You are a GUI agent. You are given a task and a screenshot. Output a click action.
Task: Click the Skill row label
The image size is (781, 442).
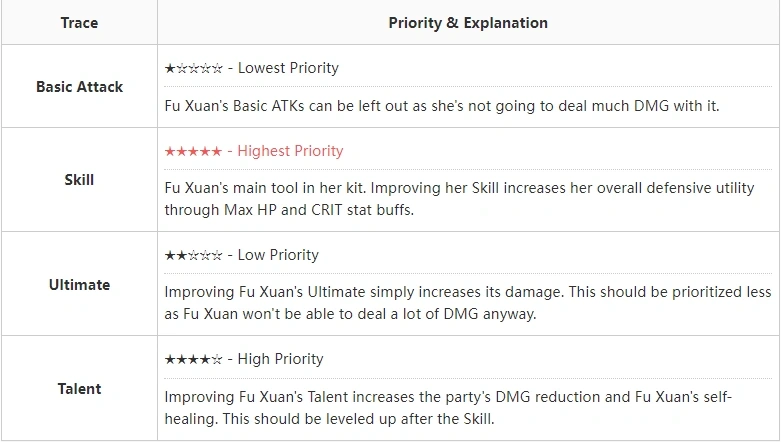point(79,180)
